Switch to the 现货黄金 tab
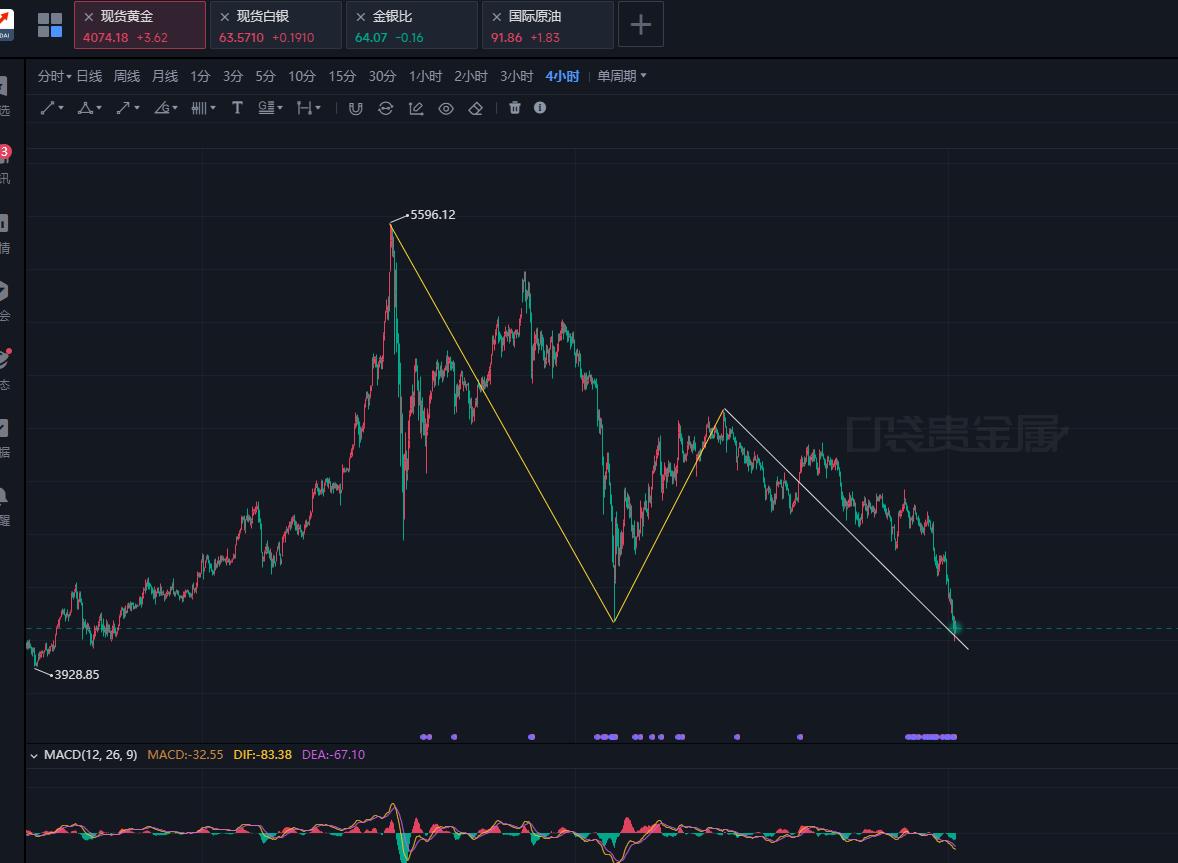 click(x=140, y=25)
